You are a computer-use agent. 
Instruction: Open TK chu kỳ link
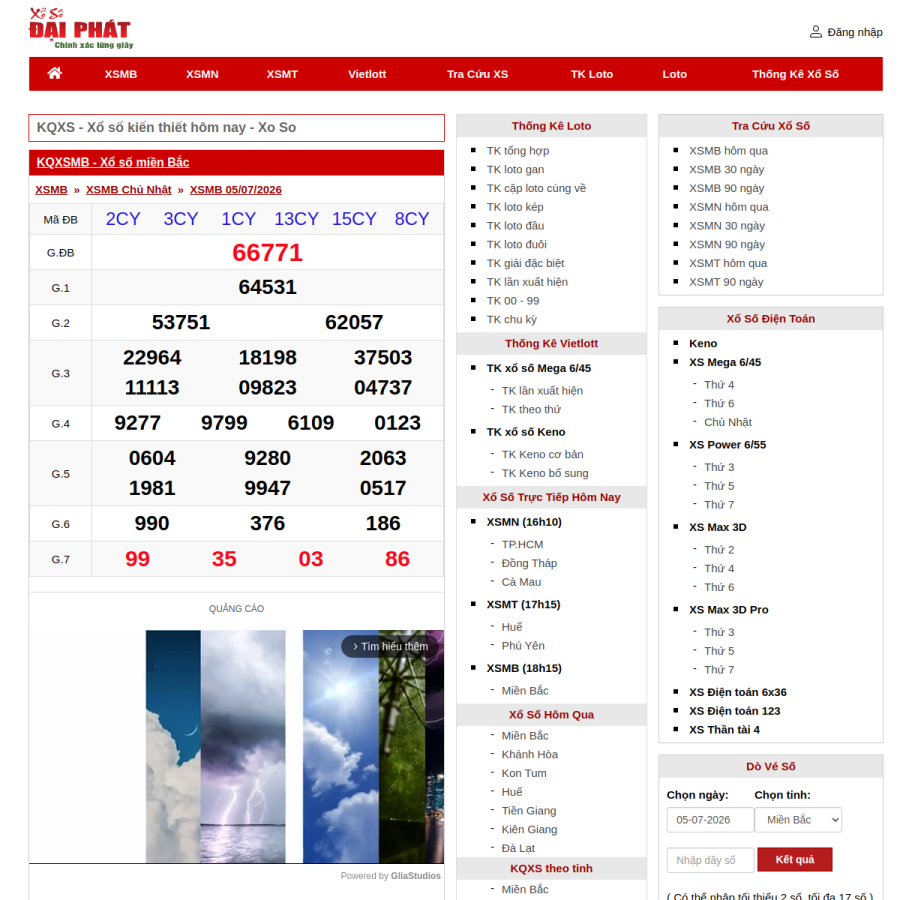511,320
